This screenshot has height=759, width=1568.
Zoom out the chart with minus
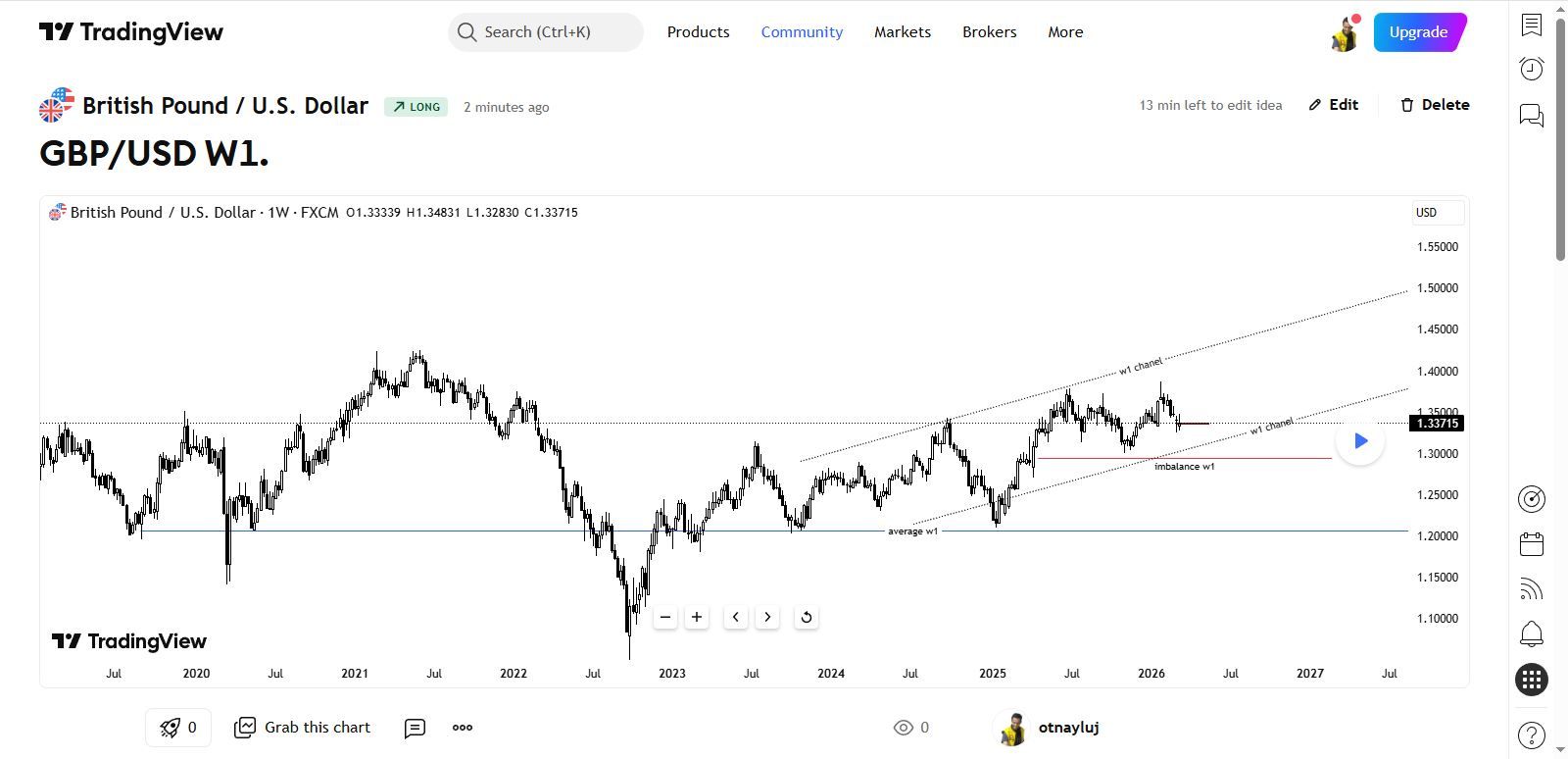click(x=665, y=617)
